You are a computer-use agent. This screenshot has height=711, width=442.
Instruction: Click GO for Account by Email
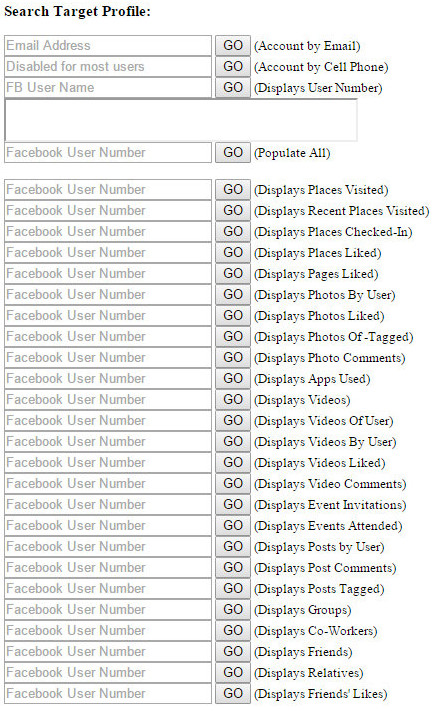[233, 46]
